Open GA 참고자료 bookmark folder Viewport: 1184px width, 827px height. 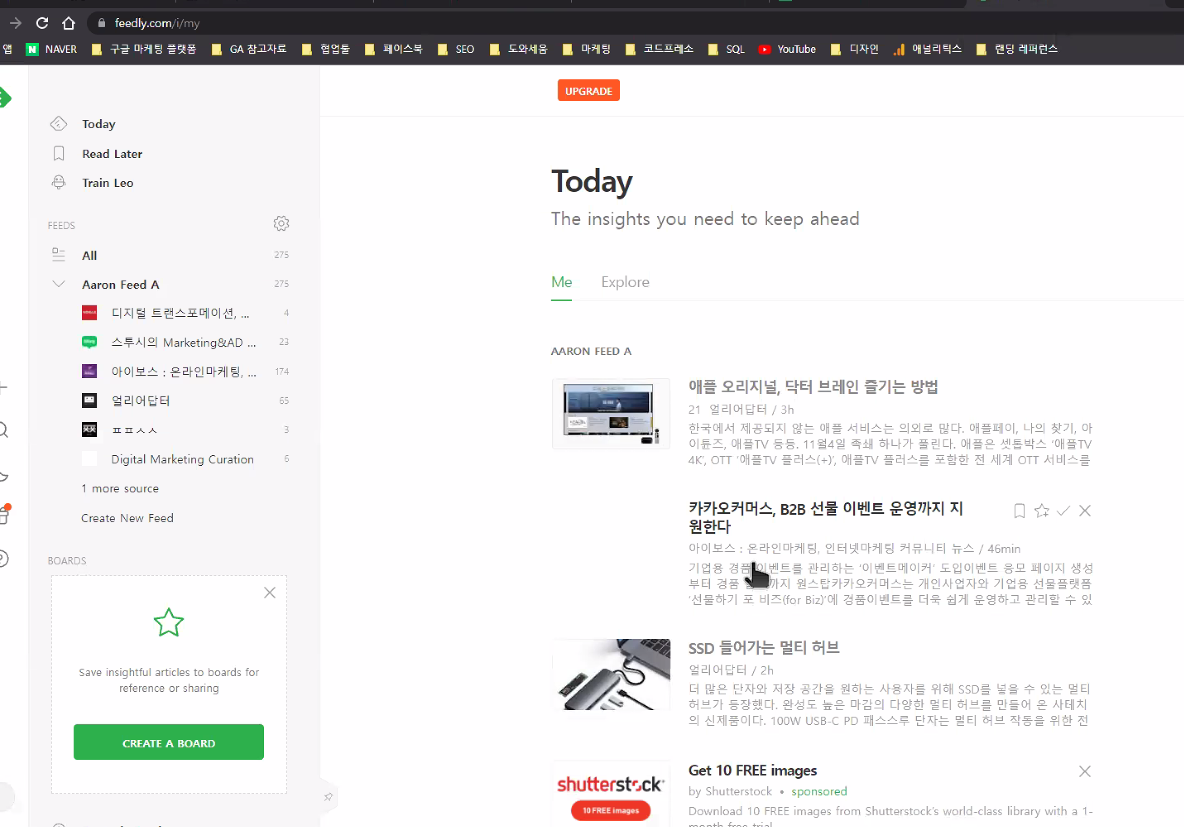coord(249,49)
